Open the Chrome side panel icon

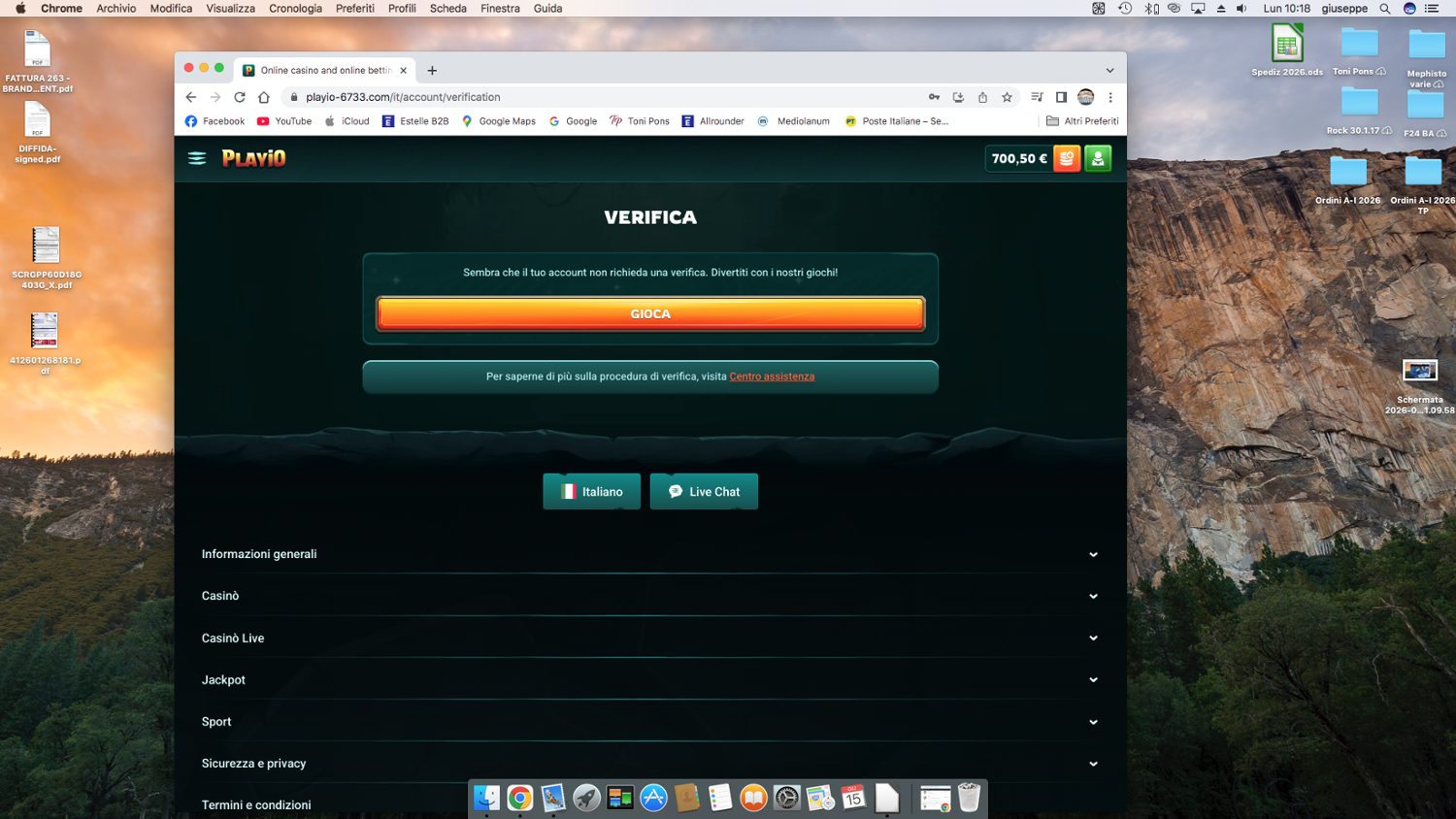(x=1061, y=97)
